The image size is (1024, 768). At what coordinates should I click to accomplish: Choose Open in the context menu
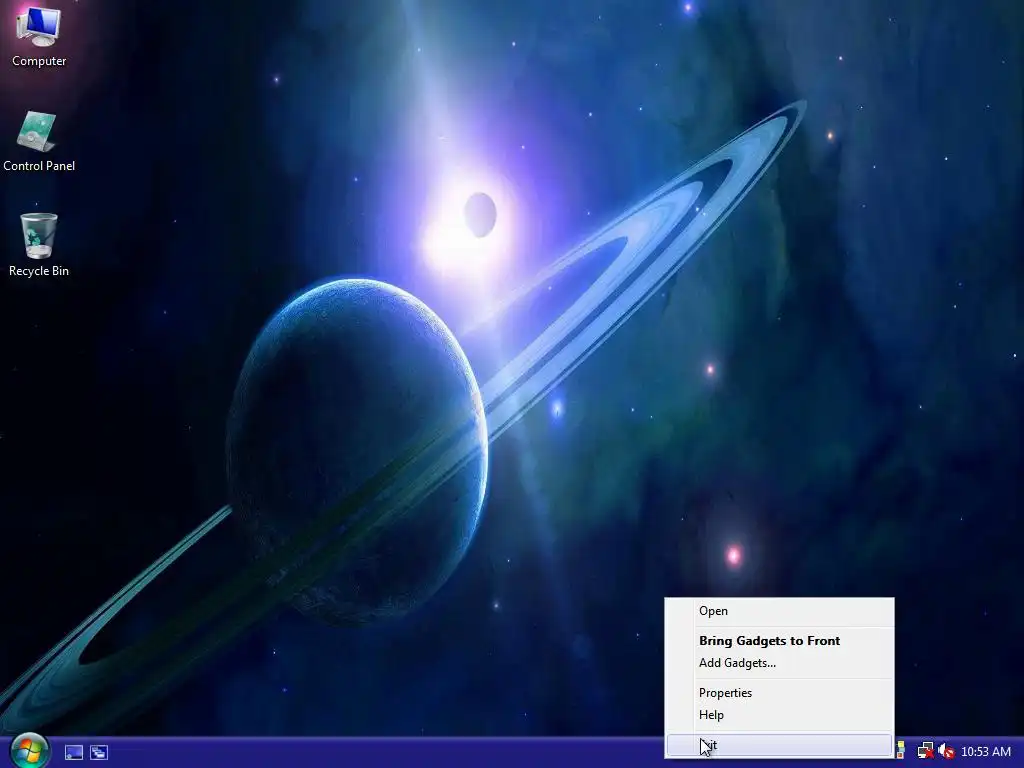tap(779, 611)
